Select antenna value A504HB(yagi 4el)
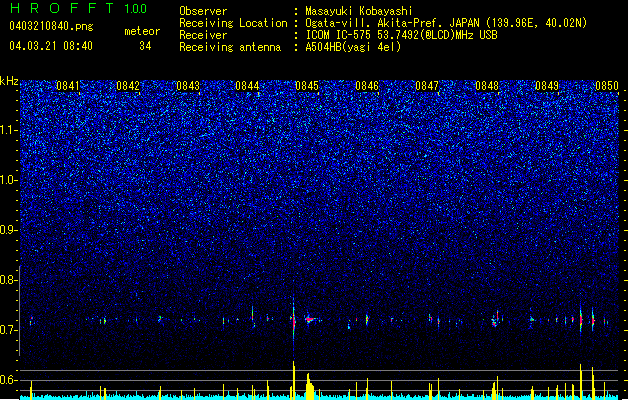The image size is (629, 400). click(353, 47)
